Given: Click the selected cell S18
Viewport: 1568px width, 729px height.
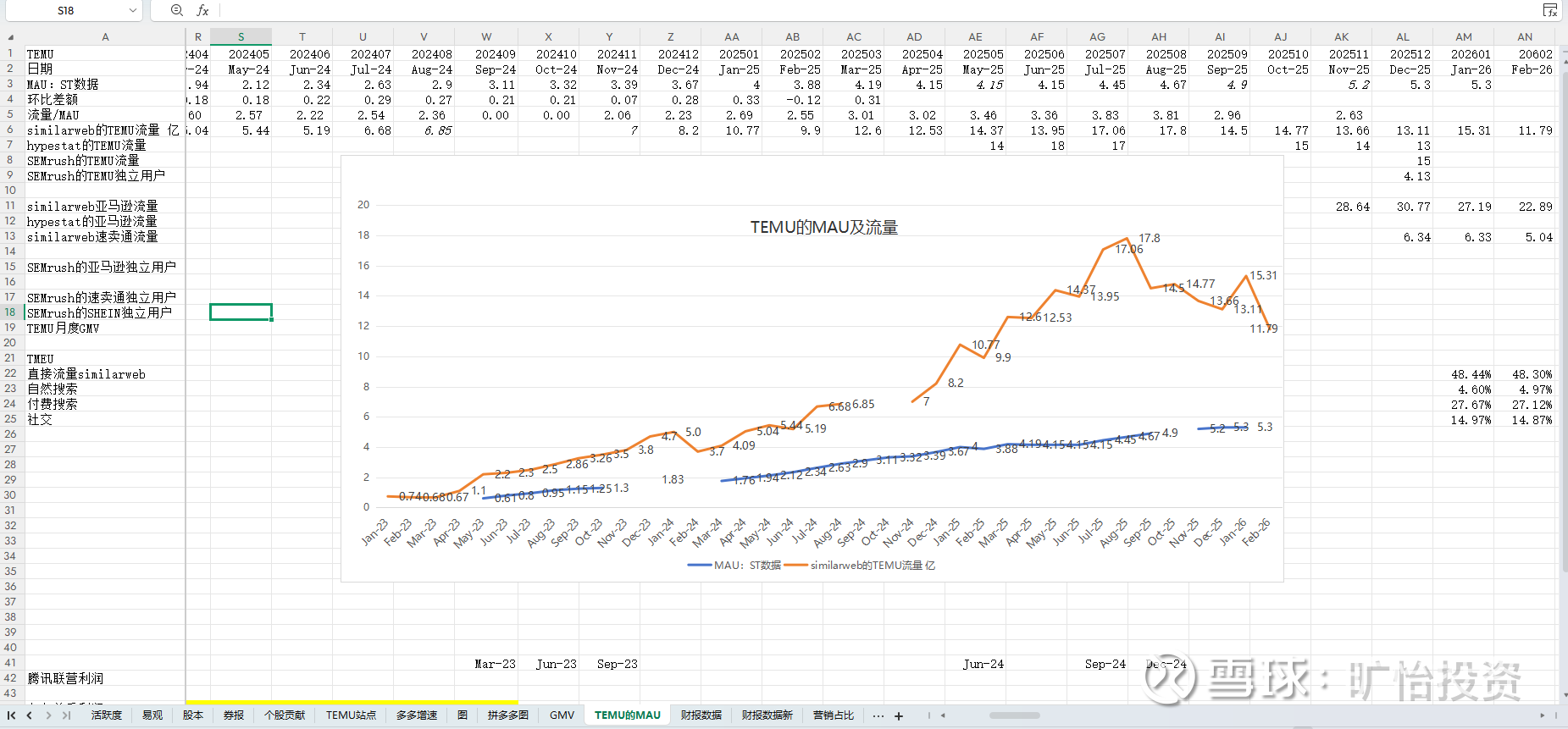Looking at the screenshot, I should coord(241,312).
